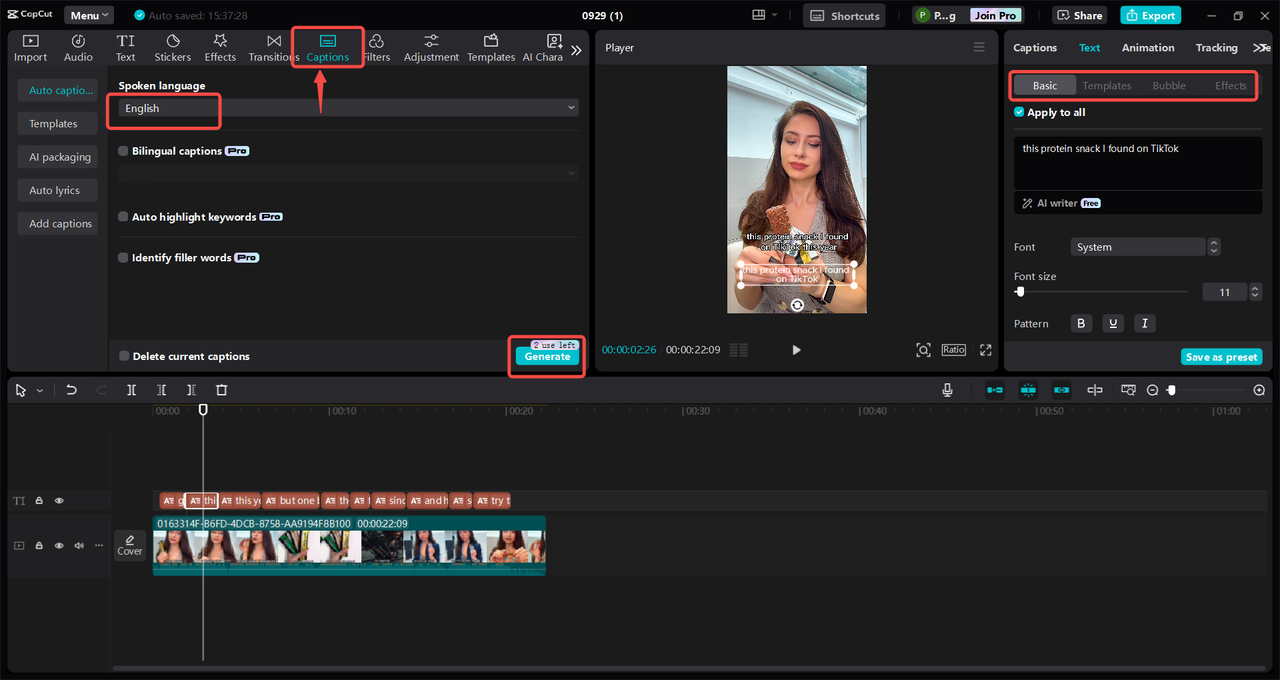Click the delete trash icon in timeline toolbar

[x=222, y=390]
